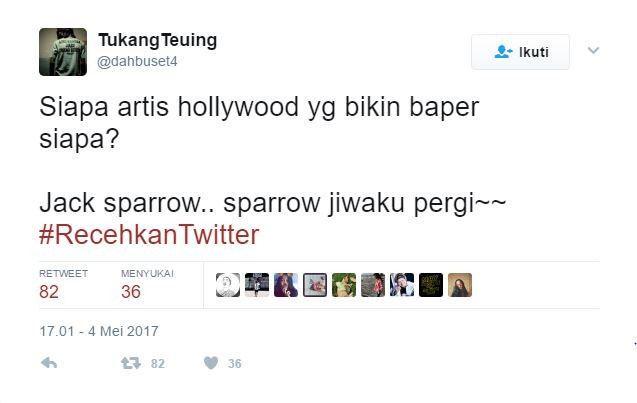Open the tweet options chevron dropdown
The height and width of the screenshot is (403, 637).
(594, 50)
